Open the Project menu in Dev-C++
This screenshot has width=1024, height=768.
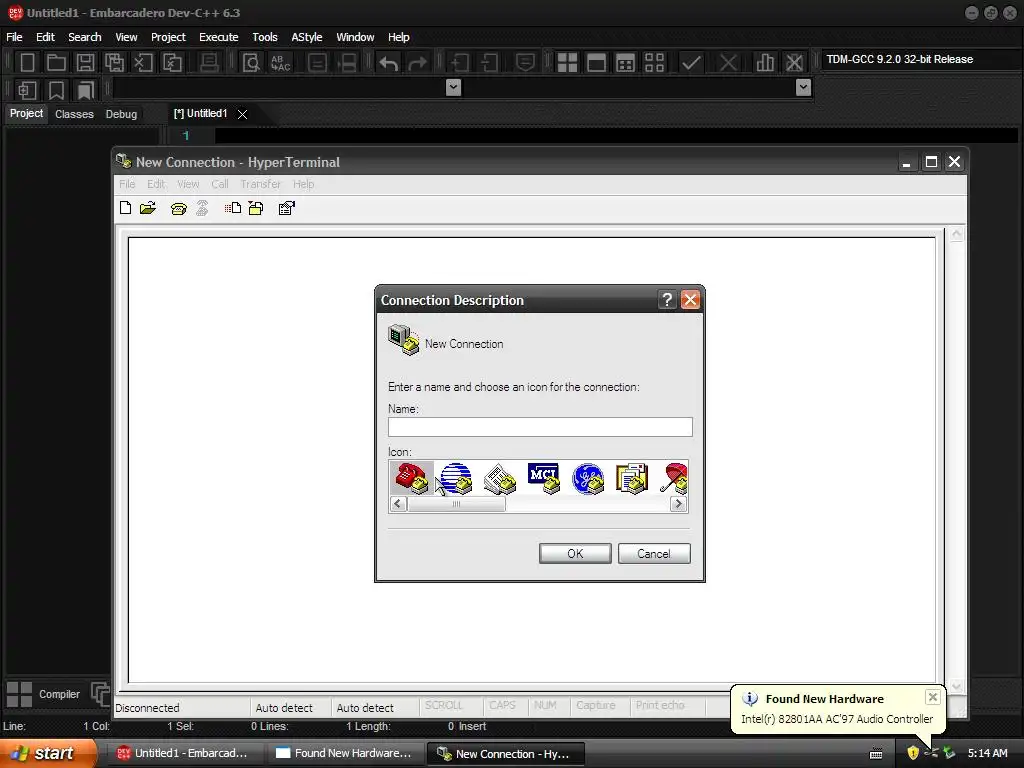(168, 37)
